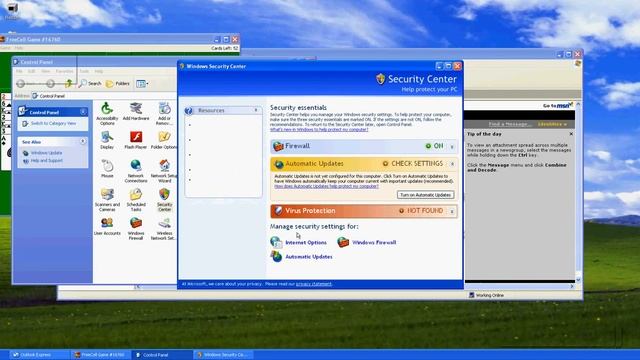This screenshot has height=360, width=640.
Task: Click the Resources help icon
Action: point(189,111)
